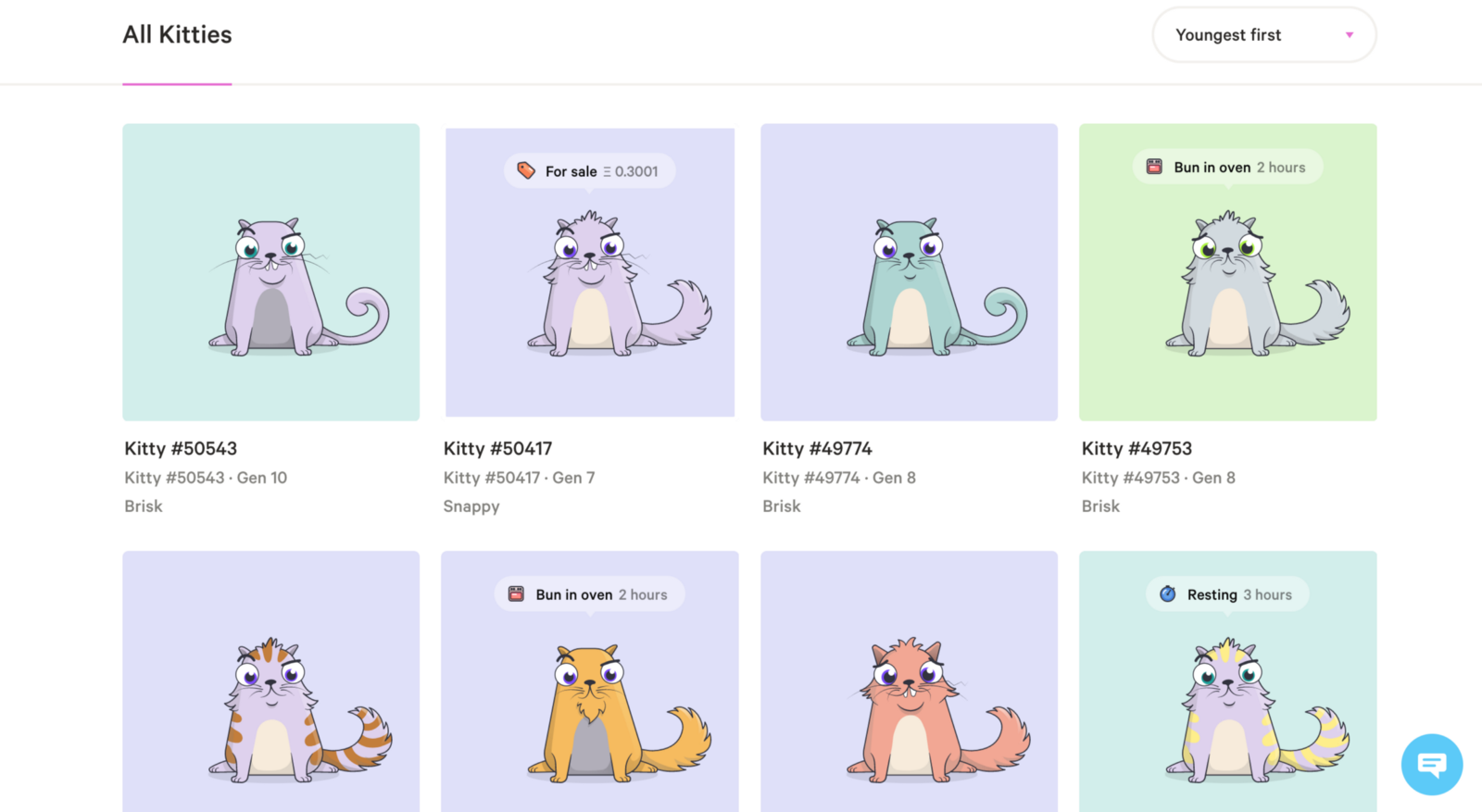Open the live chat bubble icon
This screenshot has width=1482, height=812.
point(1431,765)
